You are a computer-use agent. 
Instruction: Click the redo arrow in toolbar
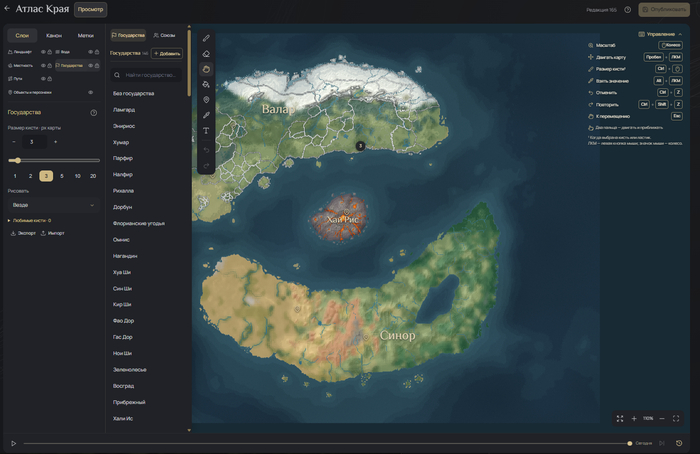tap(206, 166)
